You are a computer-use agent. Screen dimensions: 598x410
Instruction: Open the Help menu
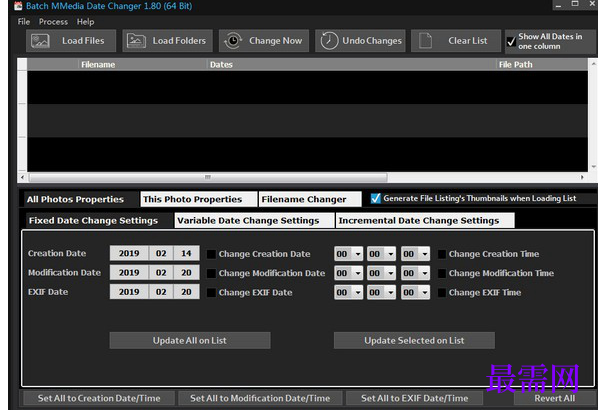click(85, 22)
